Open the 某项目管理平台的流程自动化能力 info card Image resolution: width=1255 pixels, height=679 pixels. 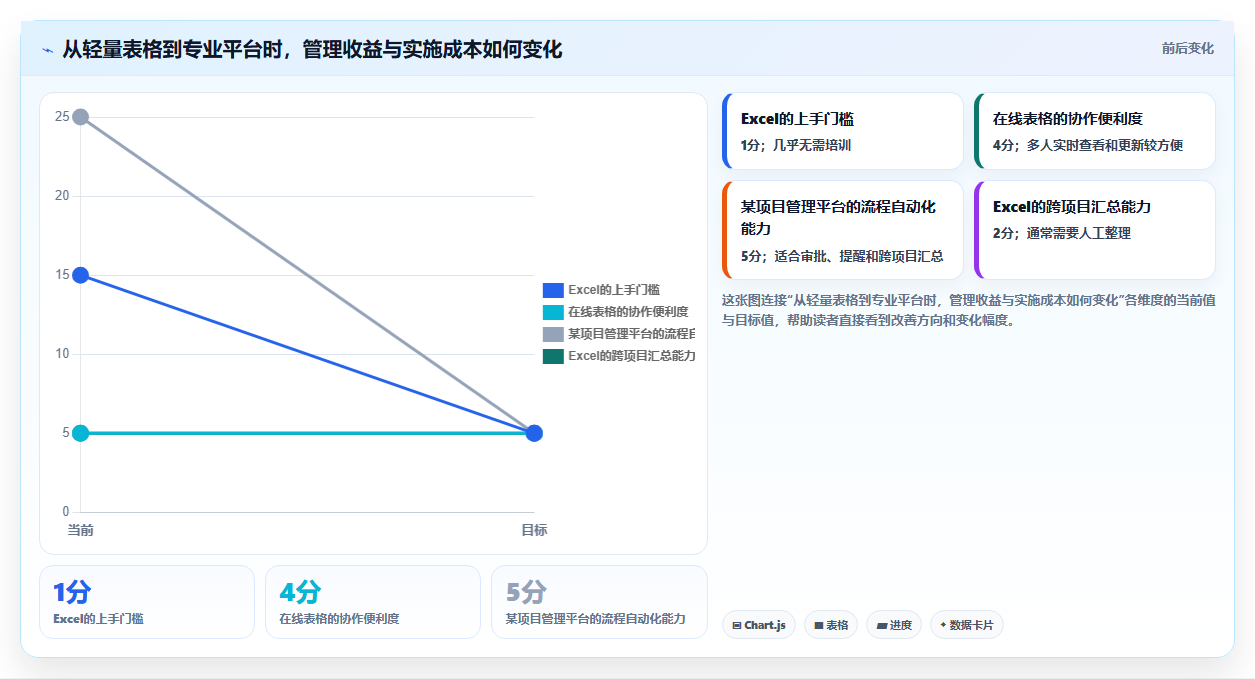(842, 230)
